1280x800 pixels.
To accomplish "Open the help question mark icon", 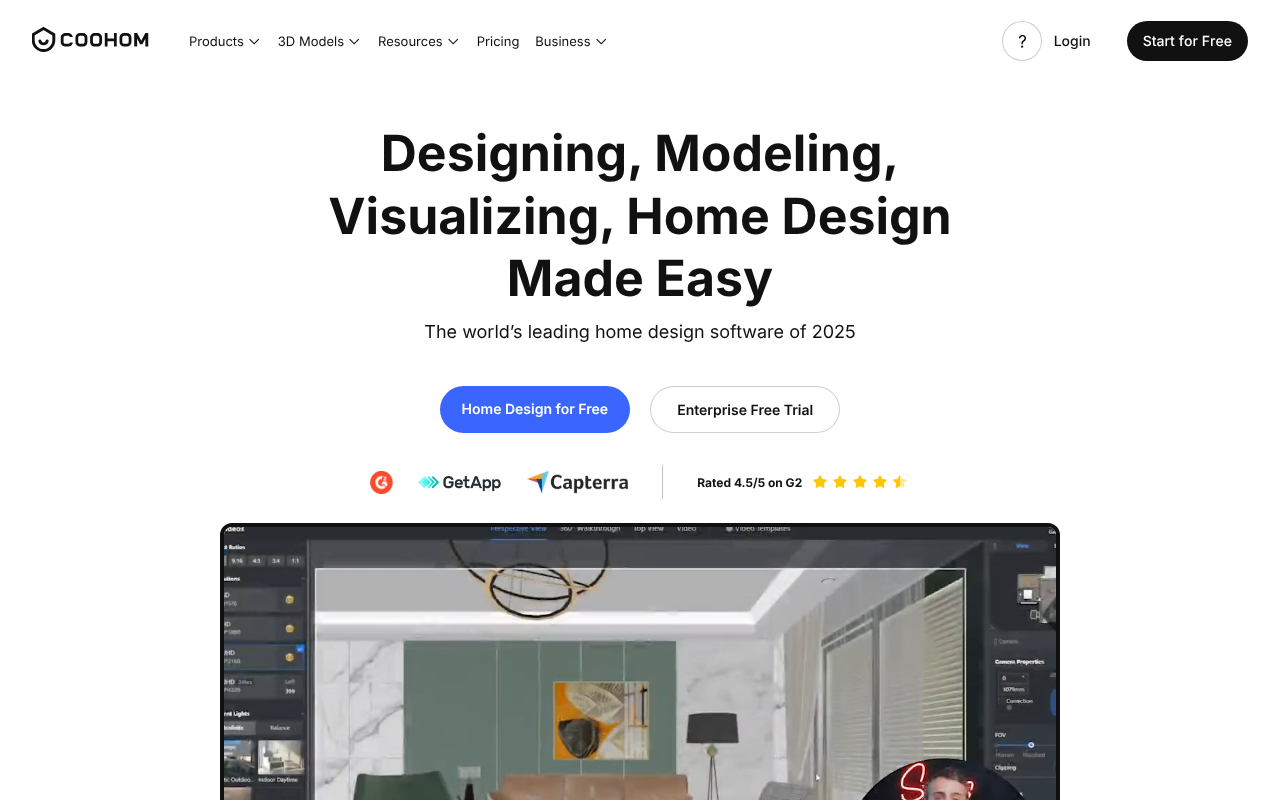I will (x=1021, y=41).
